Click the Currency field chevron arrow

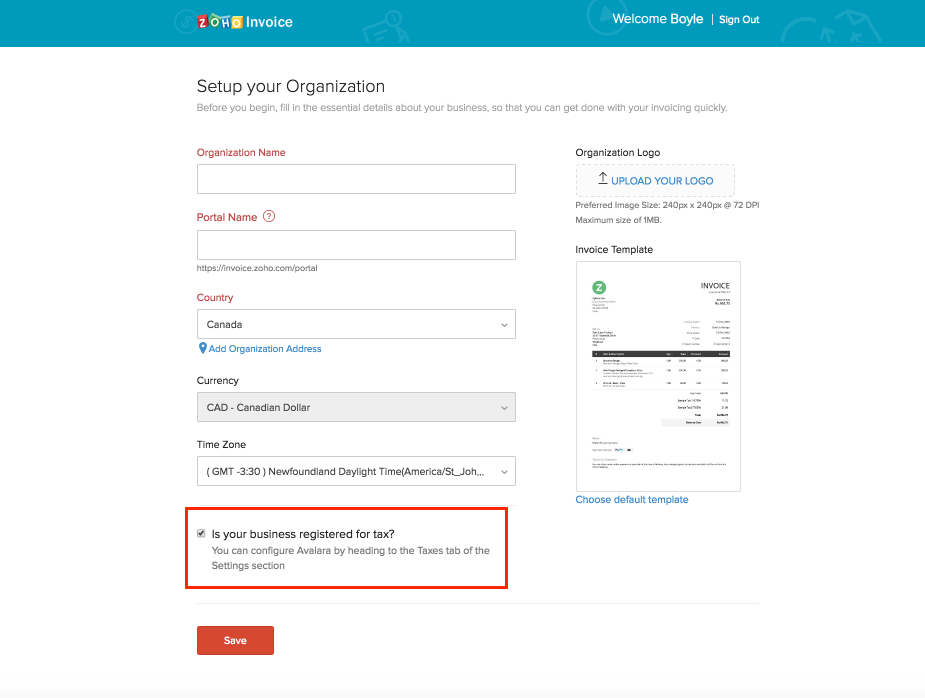tap(503, 407)
